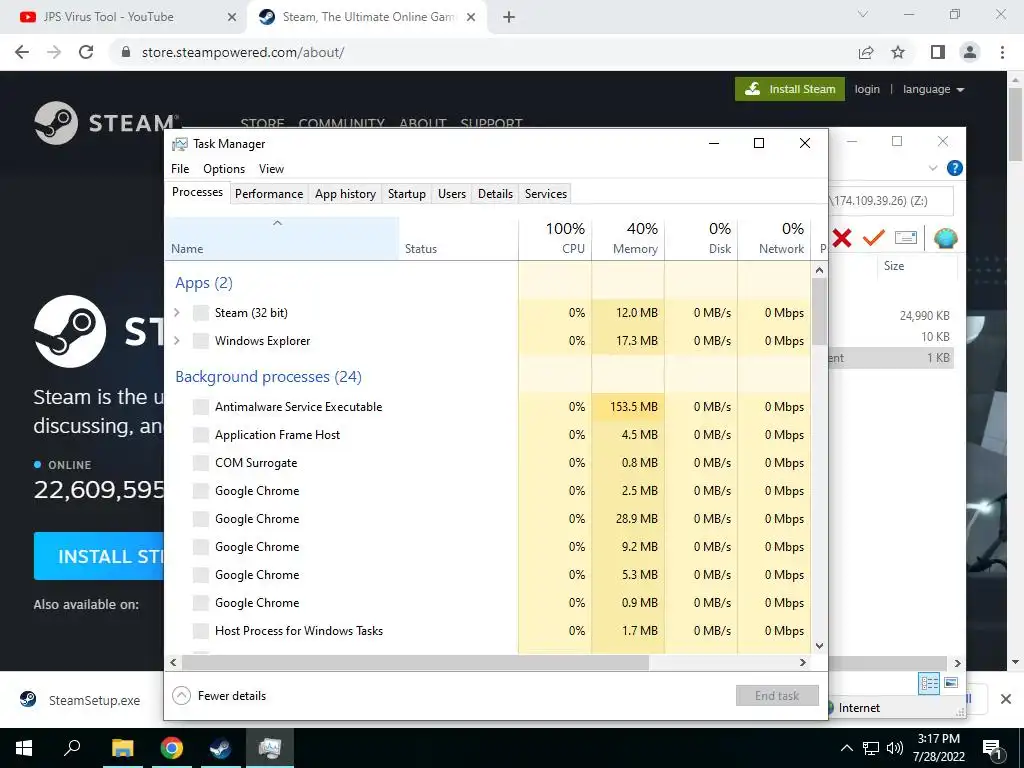Open Chrome three-dot menu
1024x768 pixels.
click(x=1002, y=52)
